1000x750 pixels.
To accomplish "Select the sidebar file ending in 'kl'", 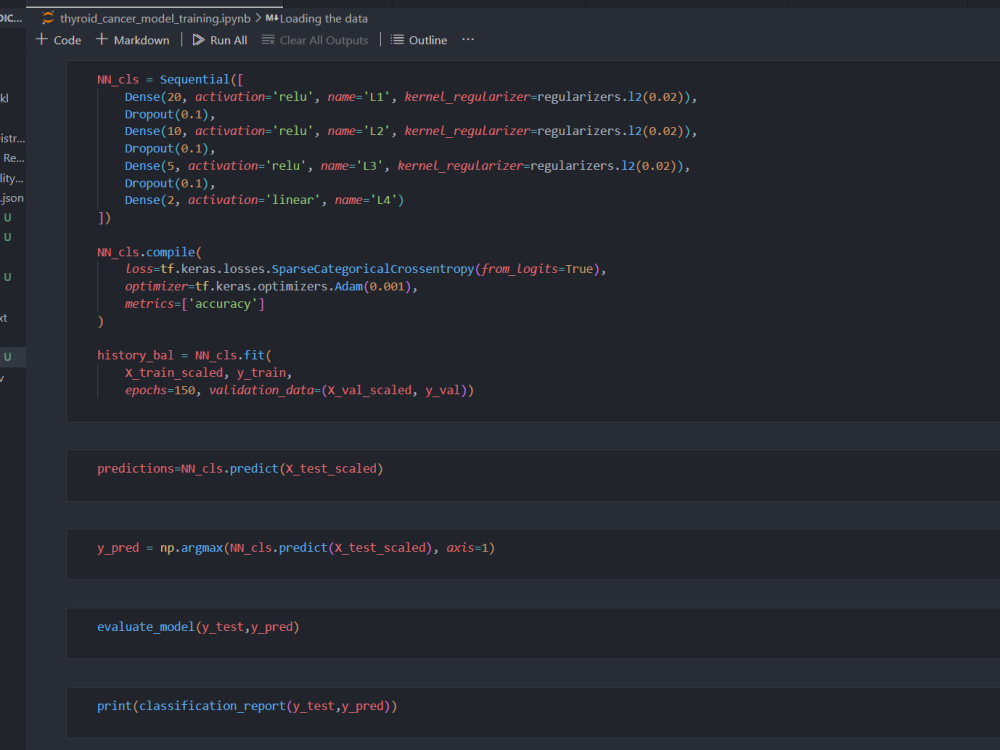I will (x=5, y=98).
